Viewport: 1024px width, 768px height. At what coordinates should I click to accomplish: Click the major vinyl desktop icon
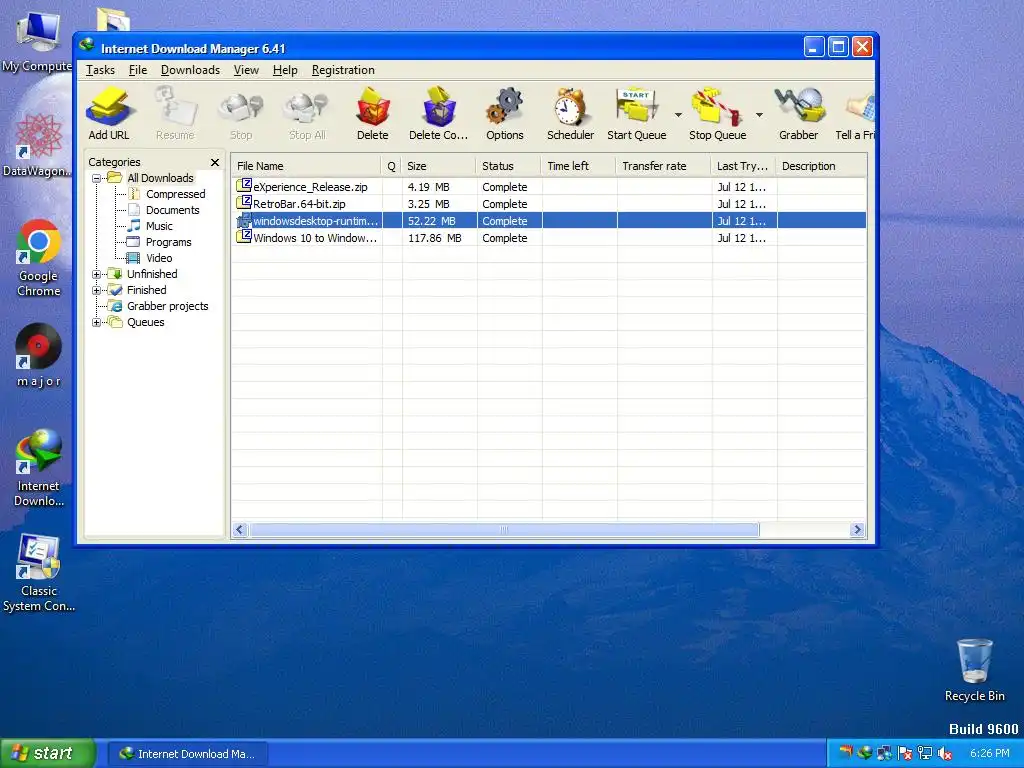[39, 355]
